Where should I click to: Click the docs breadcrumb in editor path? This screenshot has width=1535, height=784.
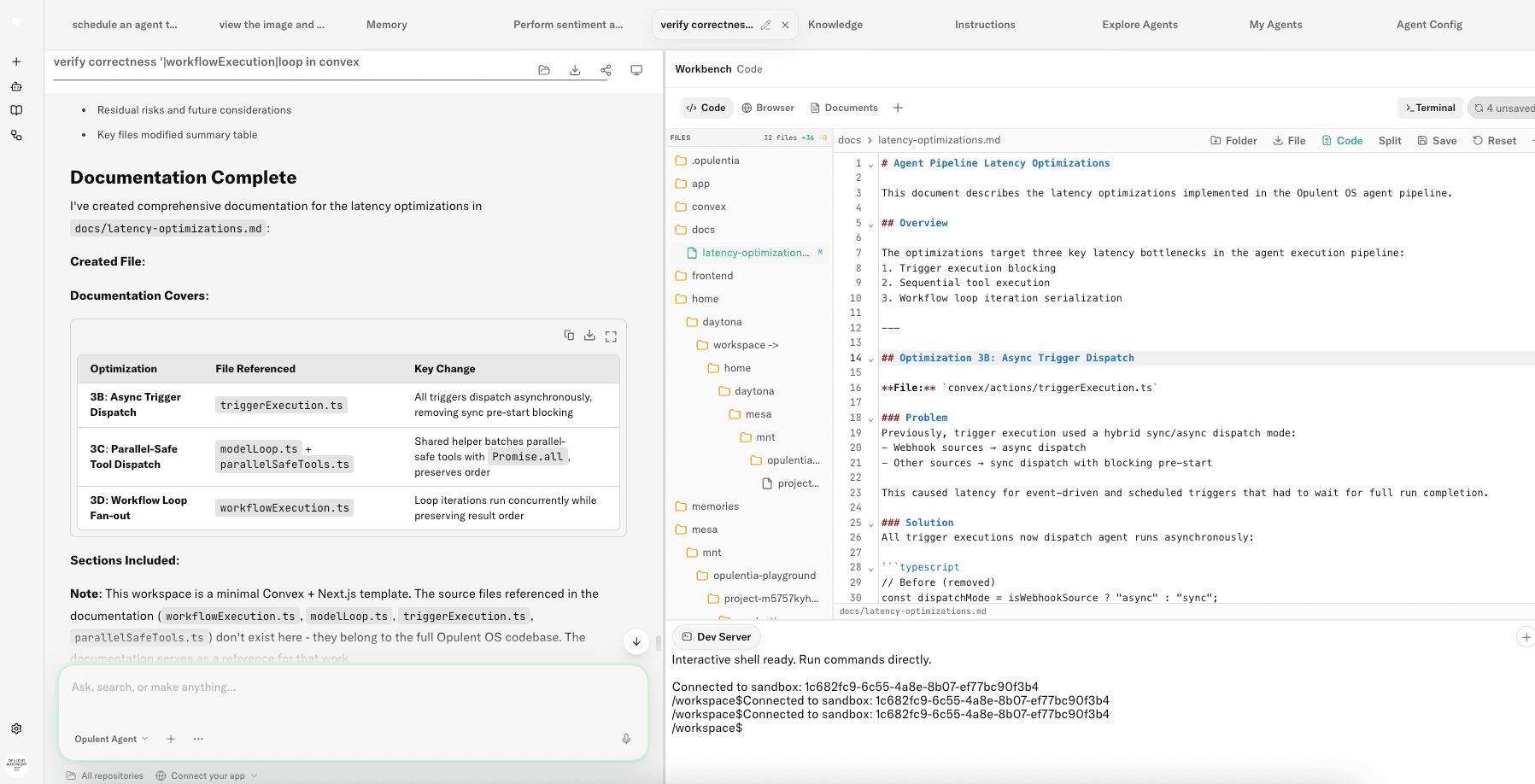pos(849,140)
